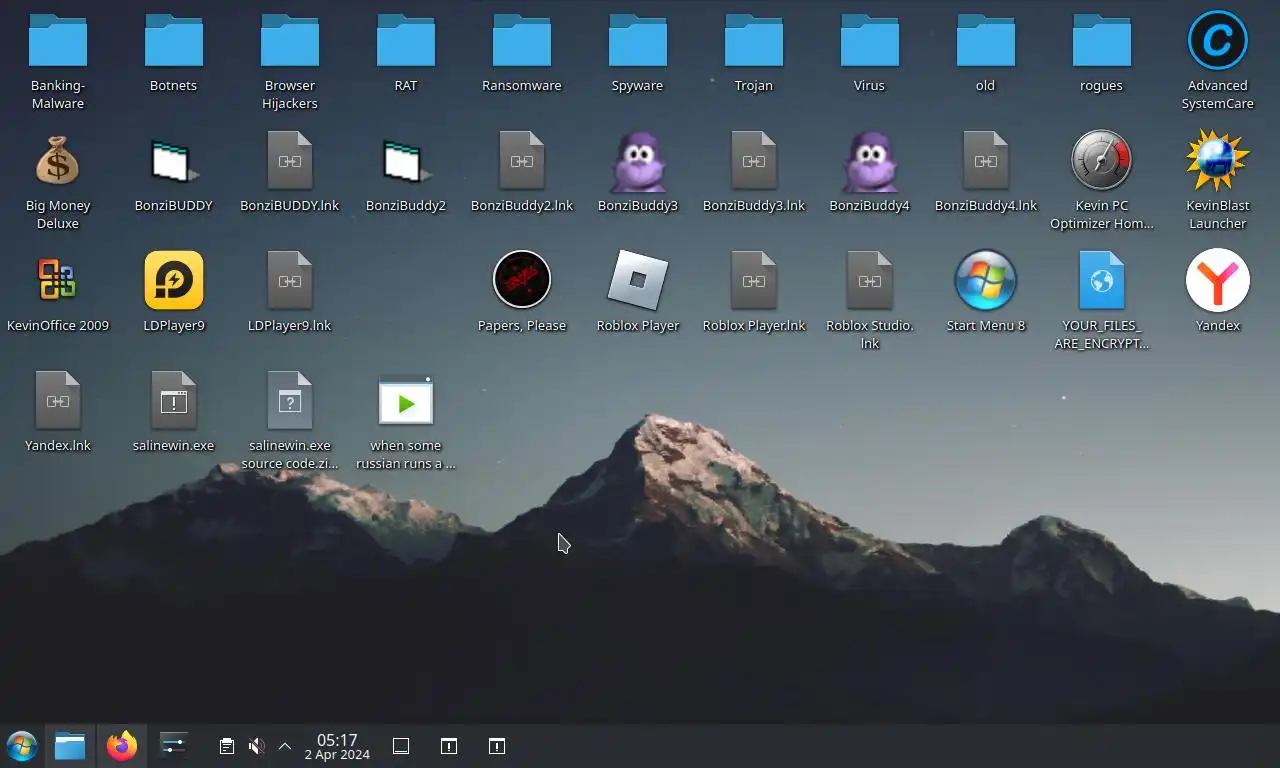Image resolution: width=1280 pixels, height=768 pixels.
Task: Expand hidden system tray icons
Action: point(285,746)
